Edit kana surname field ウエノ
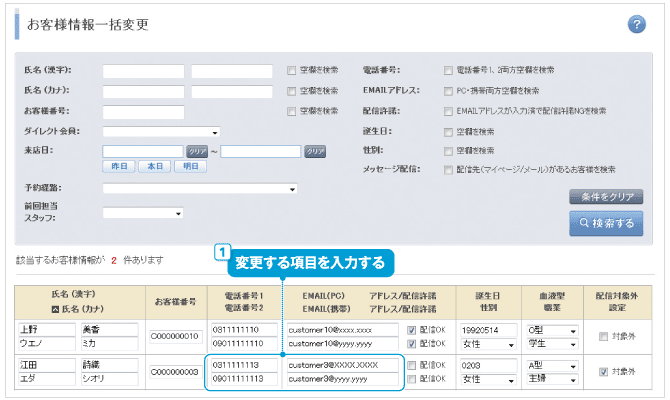670x400 pixels. 47,344
